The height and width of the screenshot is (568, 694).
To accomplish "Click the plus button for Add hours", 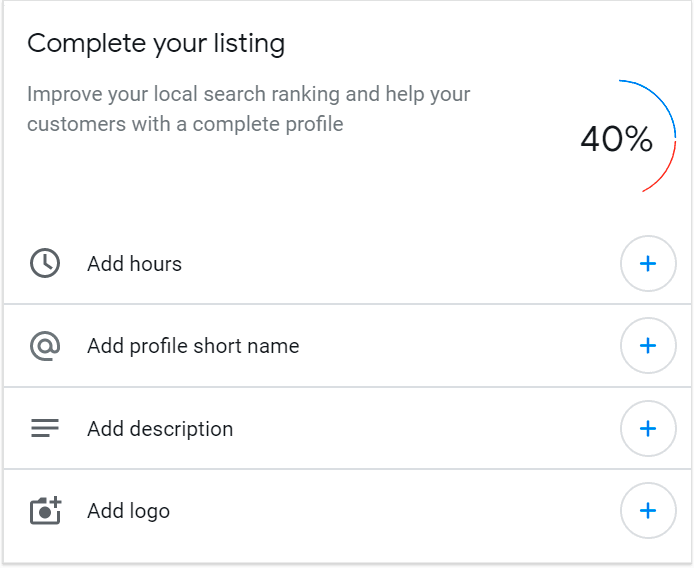I will tap(648, 263).
